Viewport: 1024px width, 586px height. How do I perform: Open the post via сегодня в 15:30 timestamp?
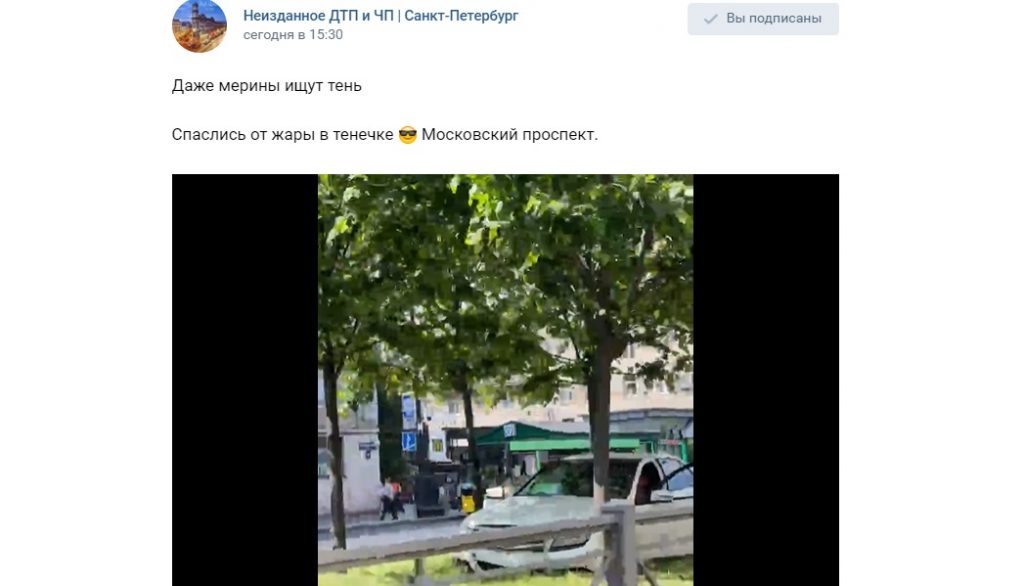[x=293, y=35]
